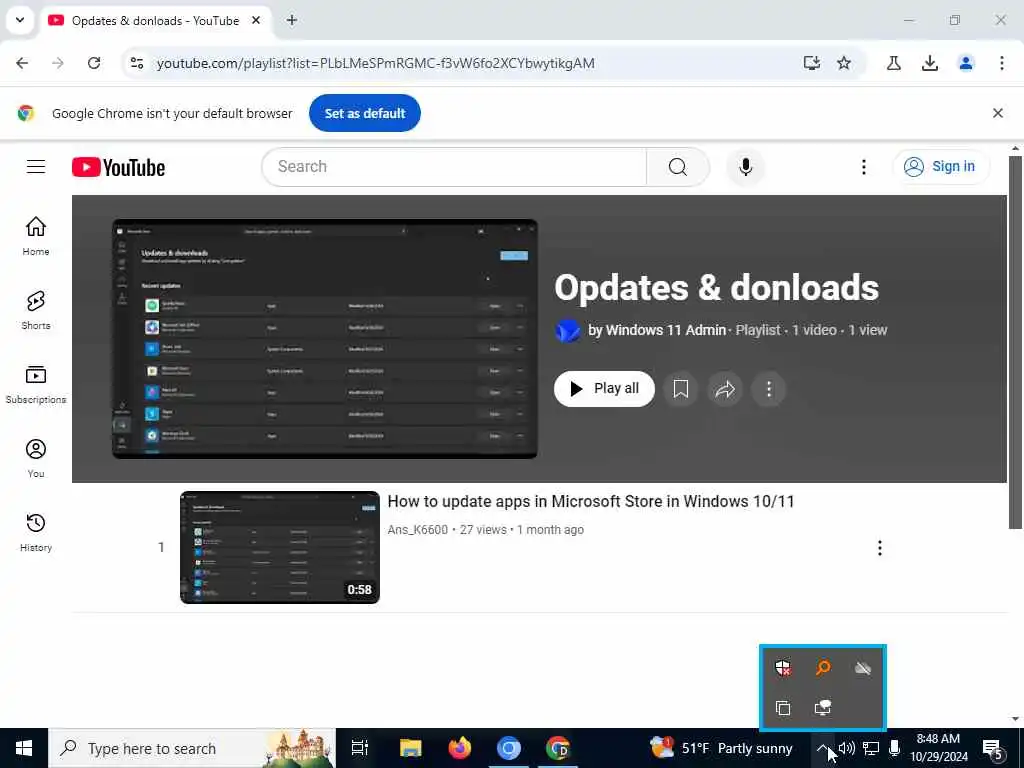Click the browser forward arrow
1024x768 pixels.
(58, 63)
